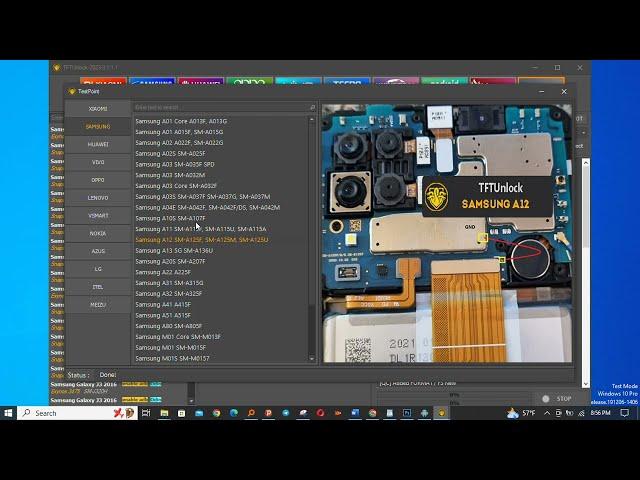Open Word from the taskbar

(355, 413)
